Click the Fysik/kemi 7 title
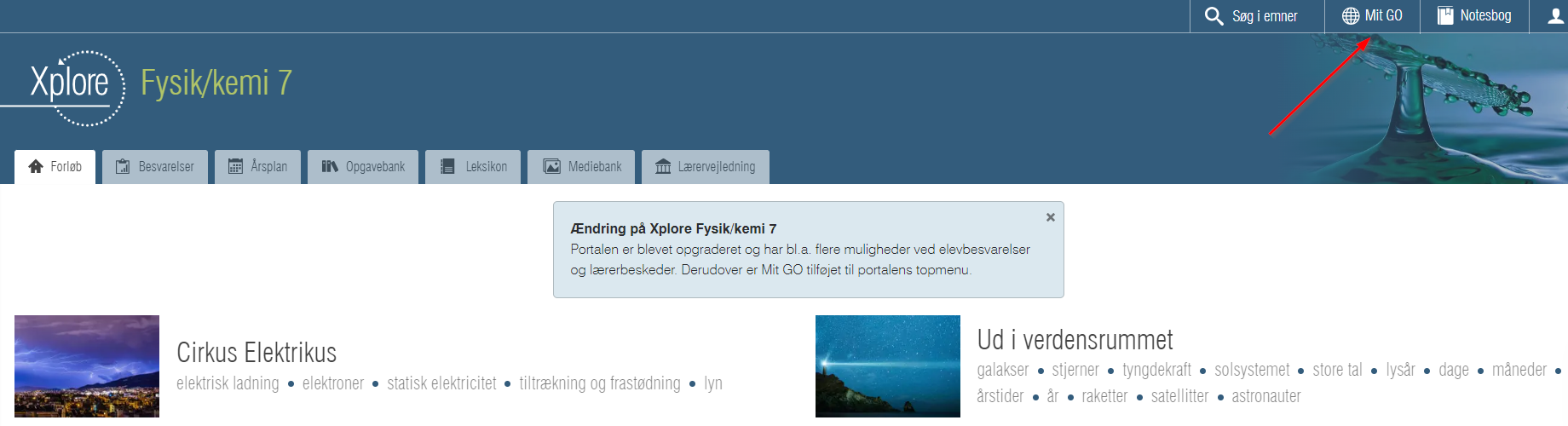The height and width of the screenshot is (426, 1568). coord(216,83)
